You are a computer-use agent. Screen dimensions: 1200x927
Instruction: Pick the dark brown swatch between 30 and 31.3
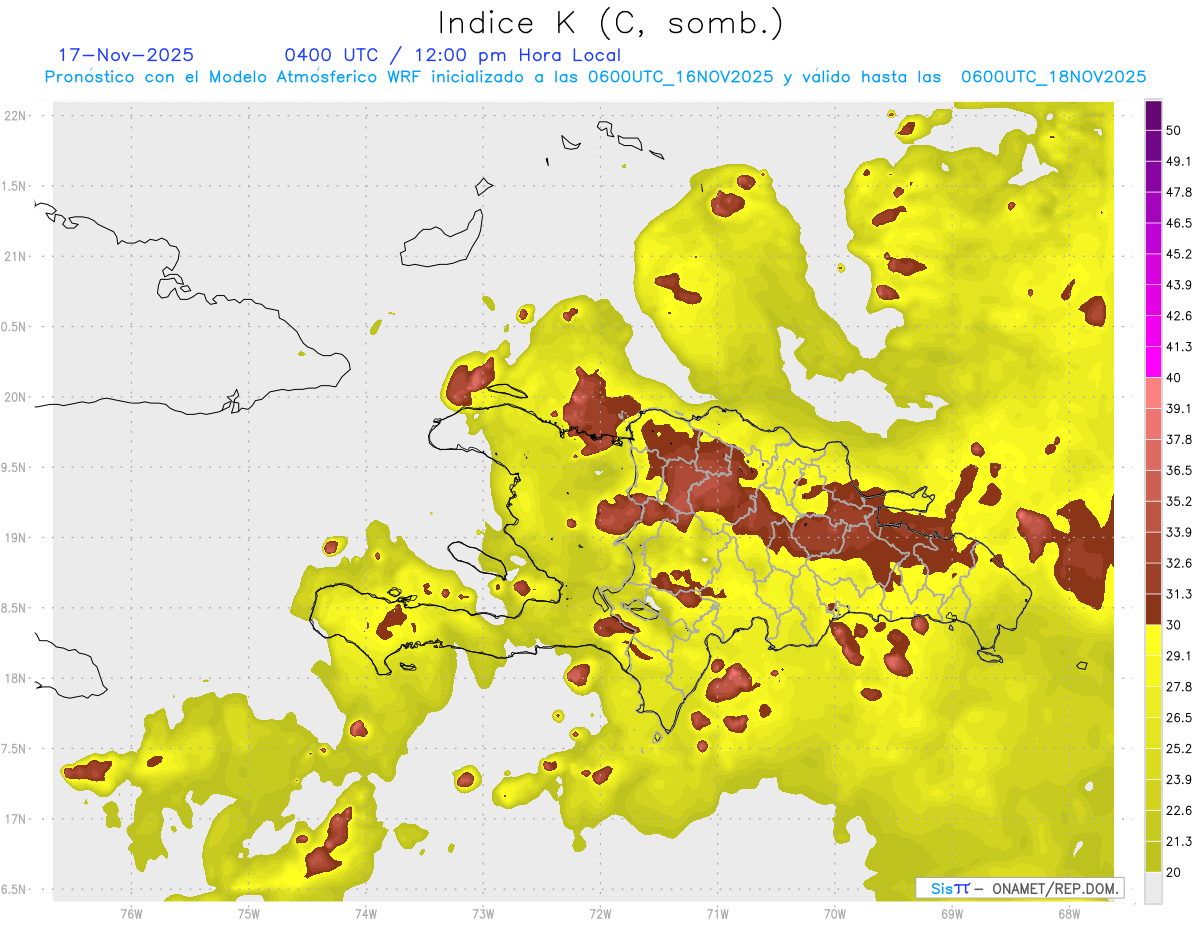point(1153,609)
